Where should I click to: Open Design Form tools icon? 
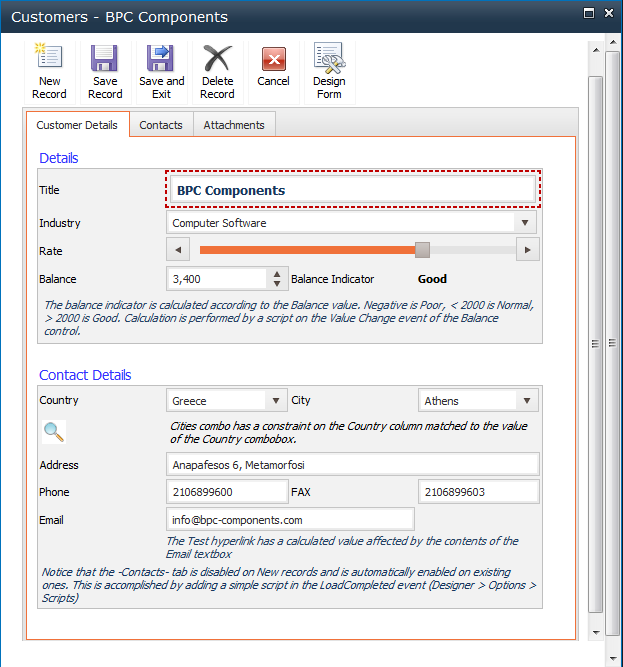[330, 57]
